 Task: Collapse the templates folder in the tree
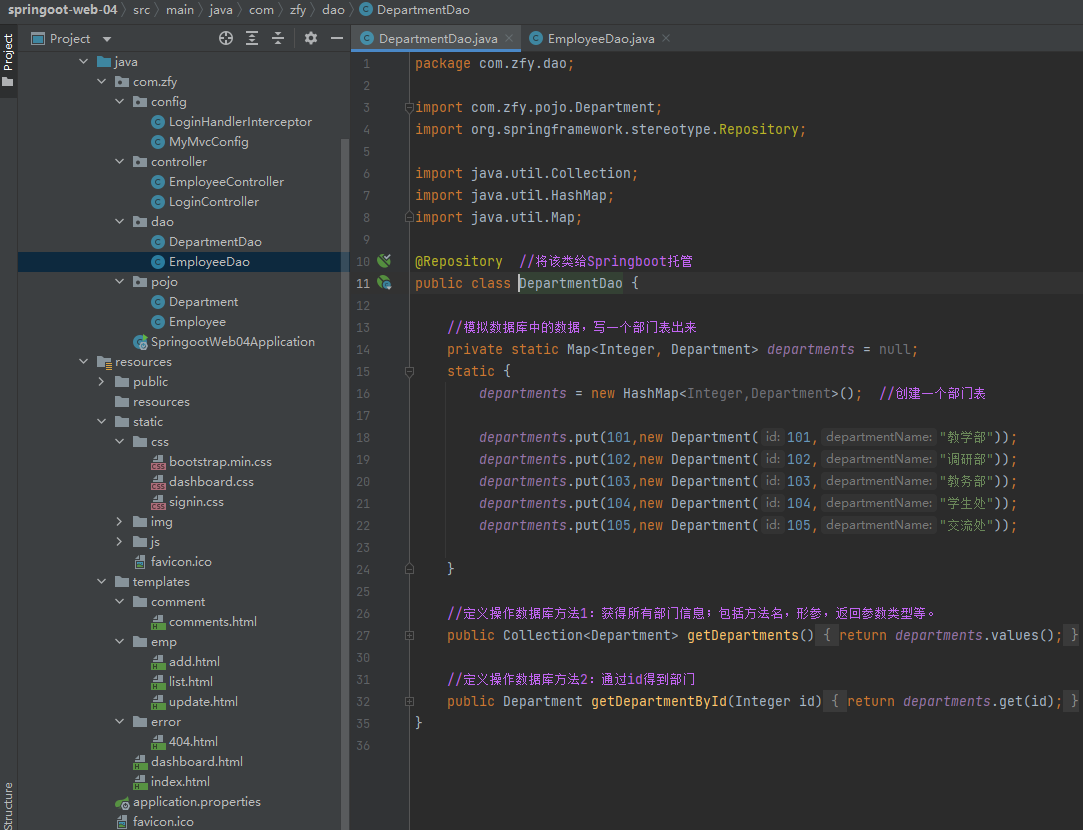[102, 582]
